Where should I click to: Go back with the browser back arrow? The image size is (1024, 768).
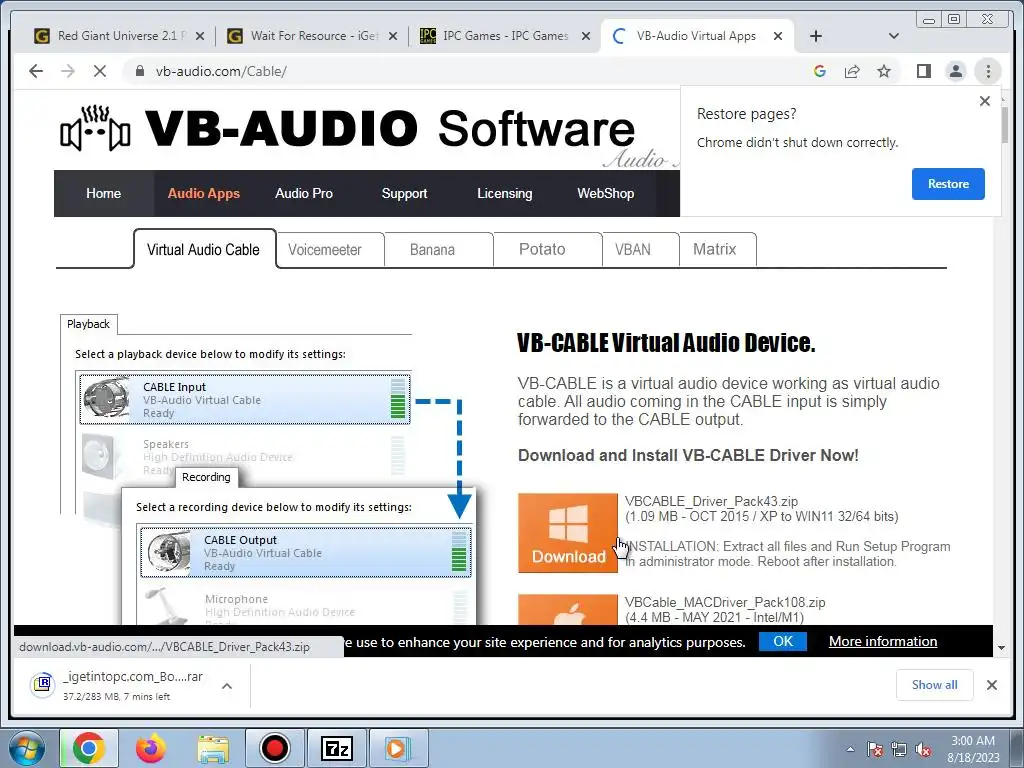point(36,71)
